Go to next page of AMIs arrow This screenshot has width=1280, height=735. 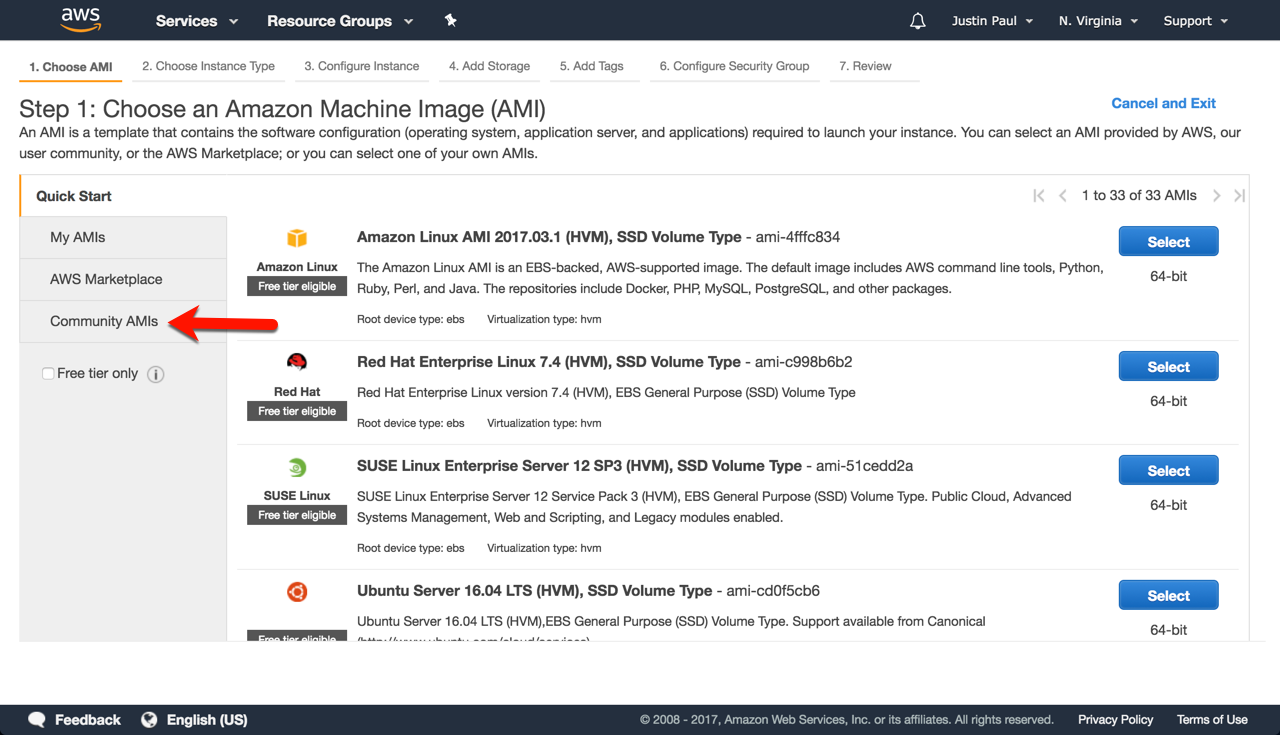[1217, 196]
